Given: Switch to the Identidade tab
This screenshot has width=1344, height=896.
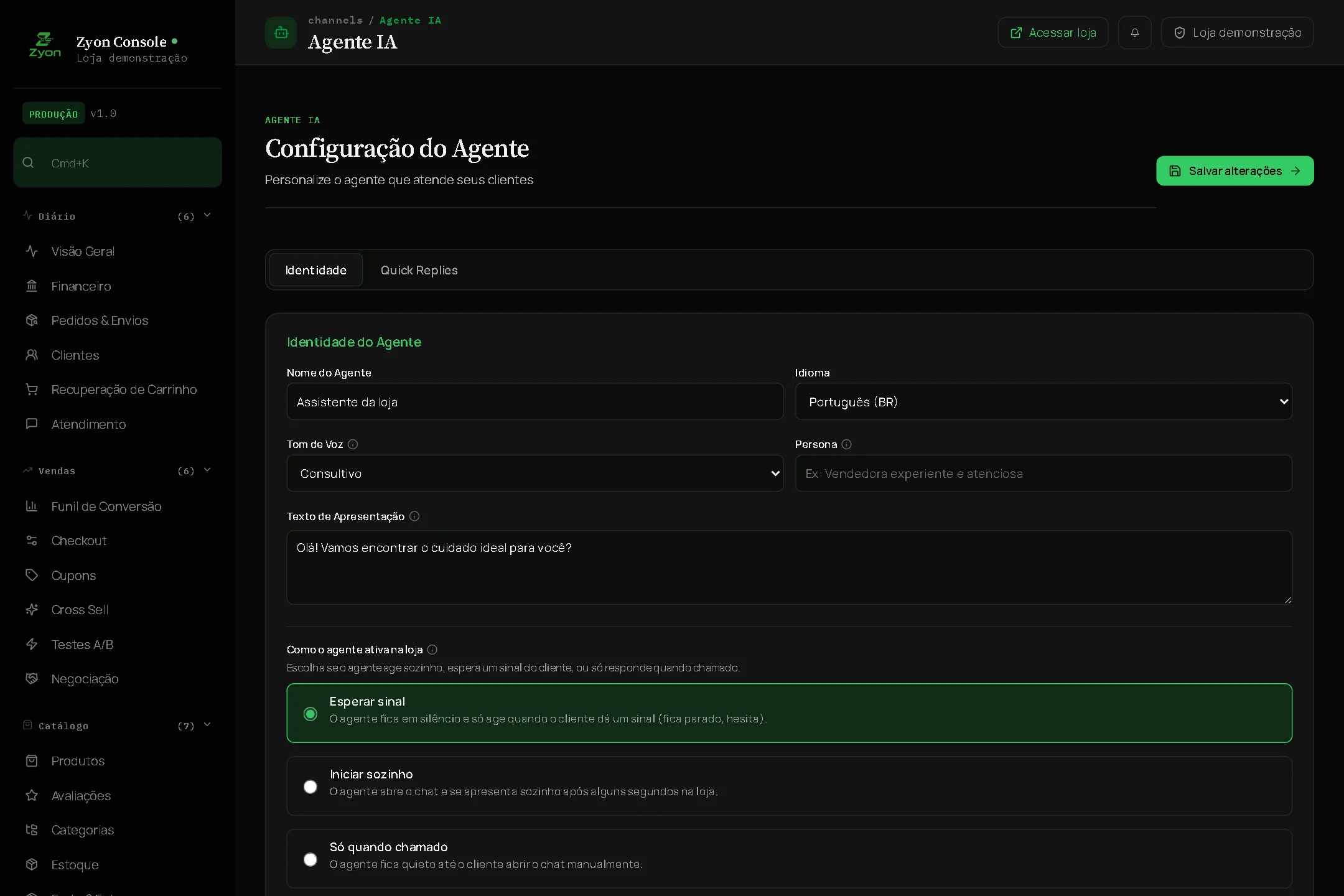Looking at the screenshot, I should (x=316, y=270).
